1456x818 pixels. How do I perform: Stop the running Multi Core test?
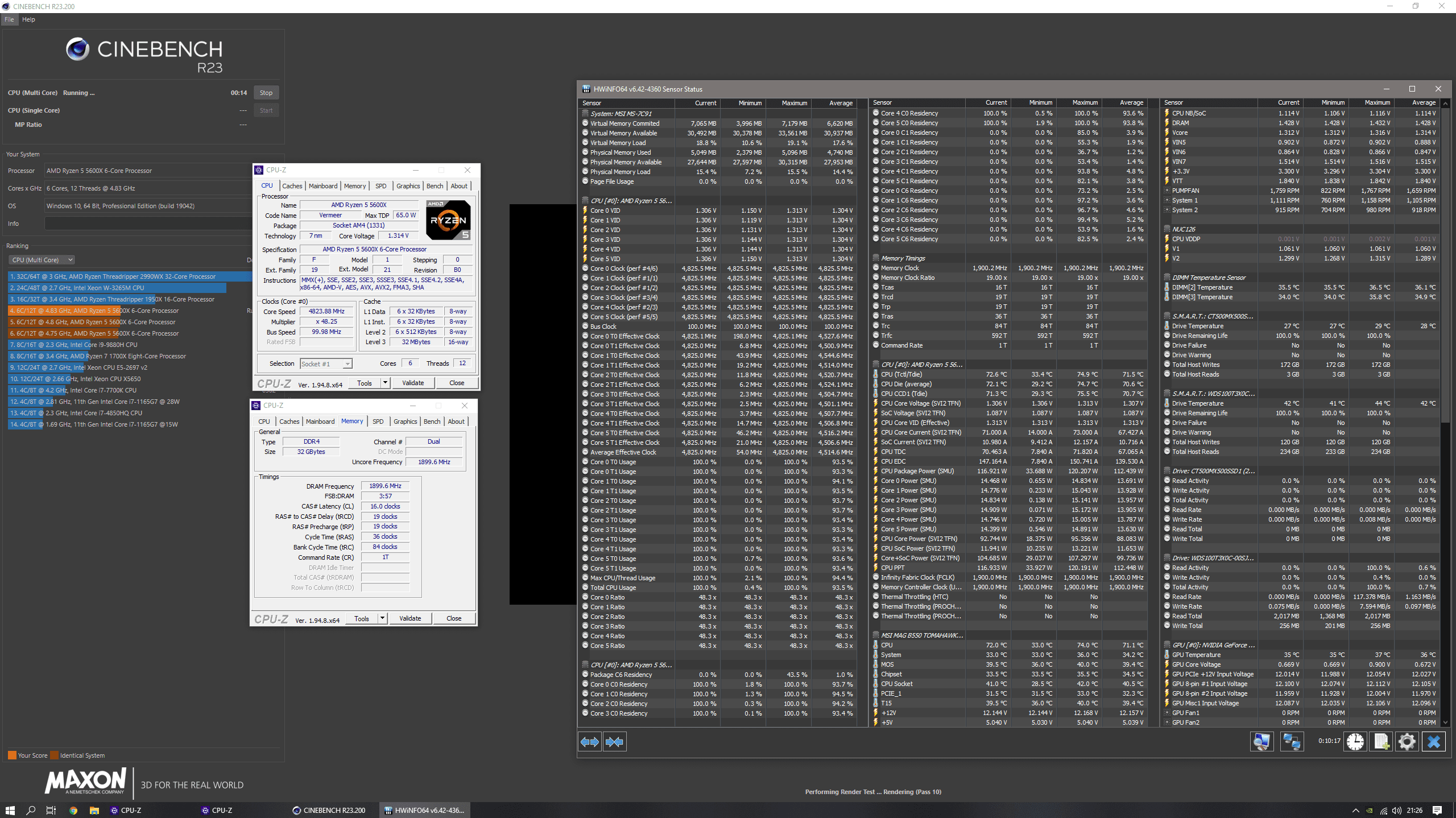(x=266, y=93)
